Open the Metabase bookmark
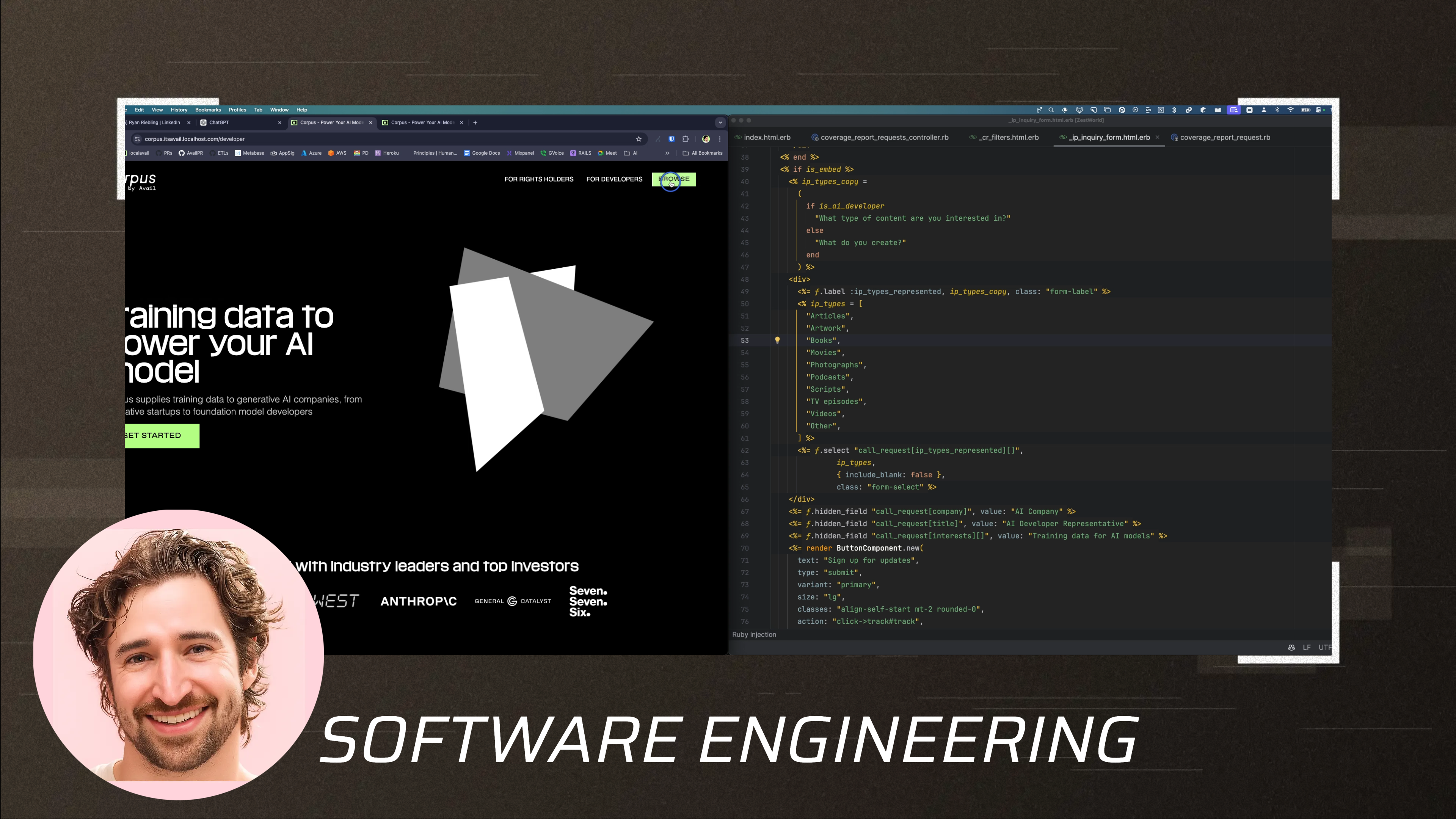 point(249,153)
